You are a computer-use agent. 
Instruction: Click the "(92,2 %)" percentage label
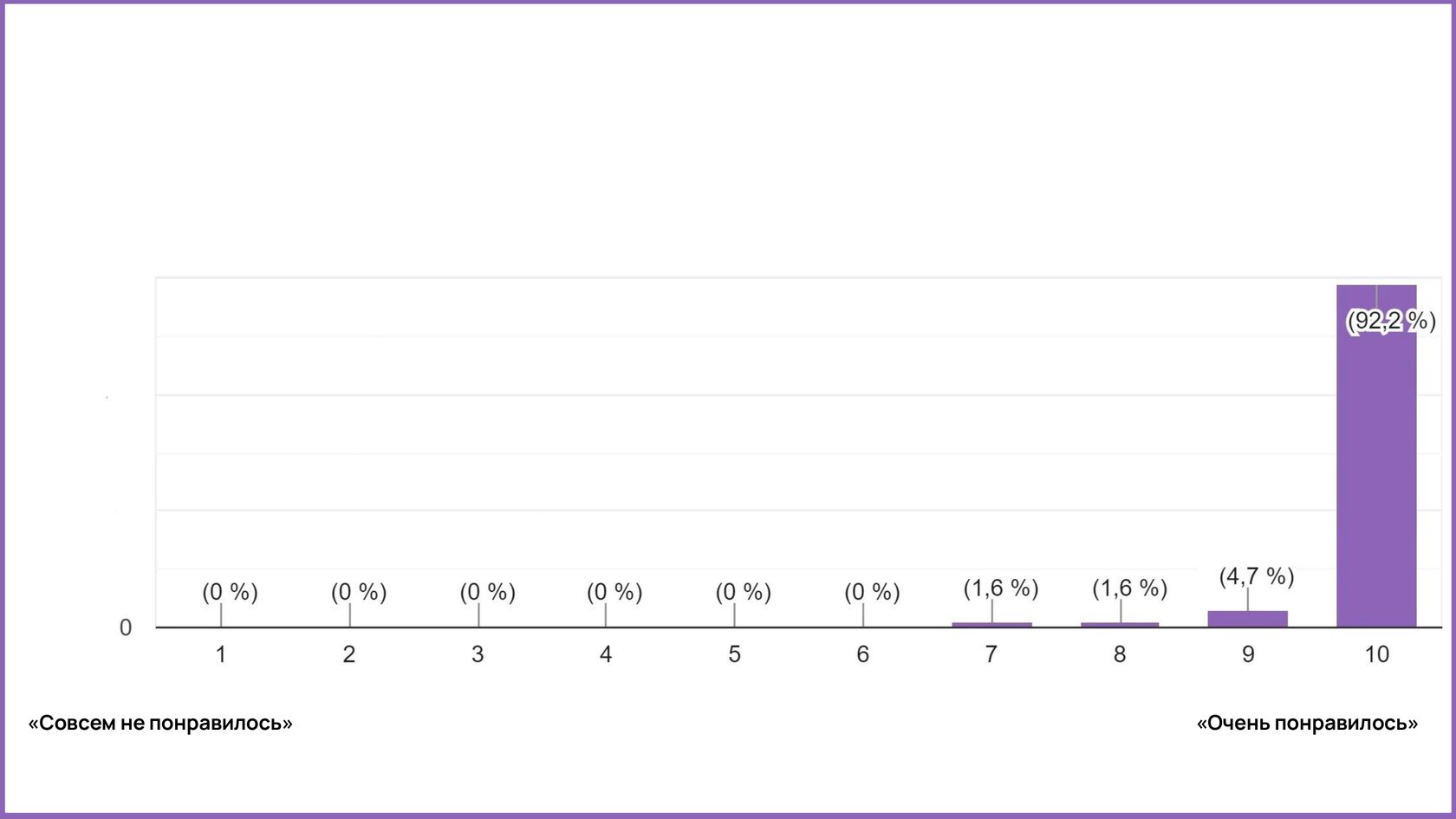1390,322
